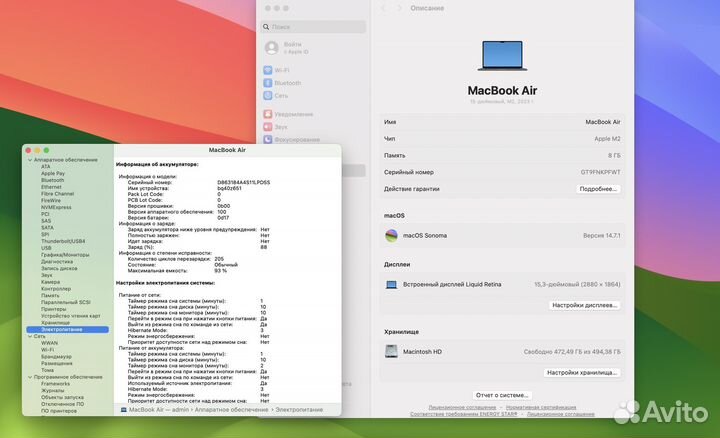Click the macOS Sonoma icon
The height and width of the screenshot is (438, 720).
[x=391, y=236]
